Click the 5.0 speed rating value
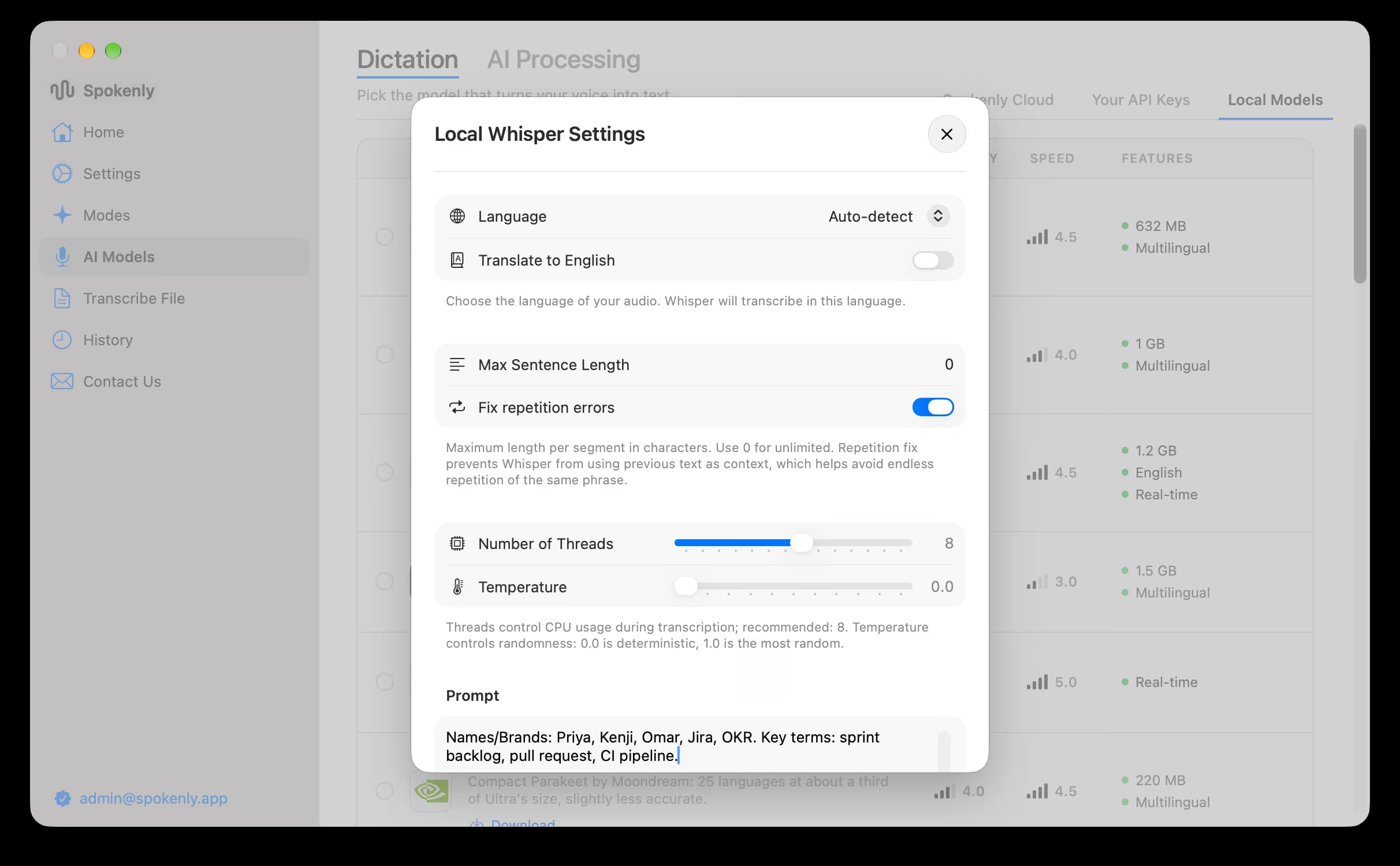Image resolution: width=1400 pixels, height=866 pixels. coord(1066,682)
